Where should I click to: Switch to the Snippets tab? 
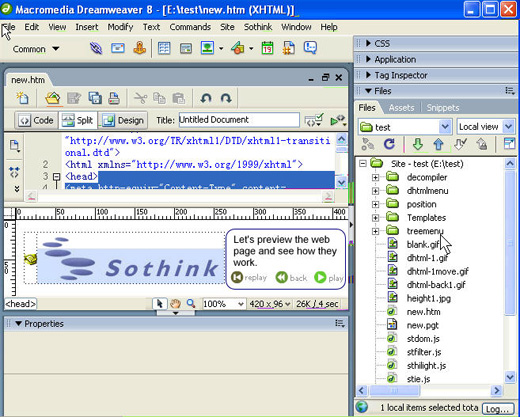(443, 108)
